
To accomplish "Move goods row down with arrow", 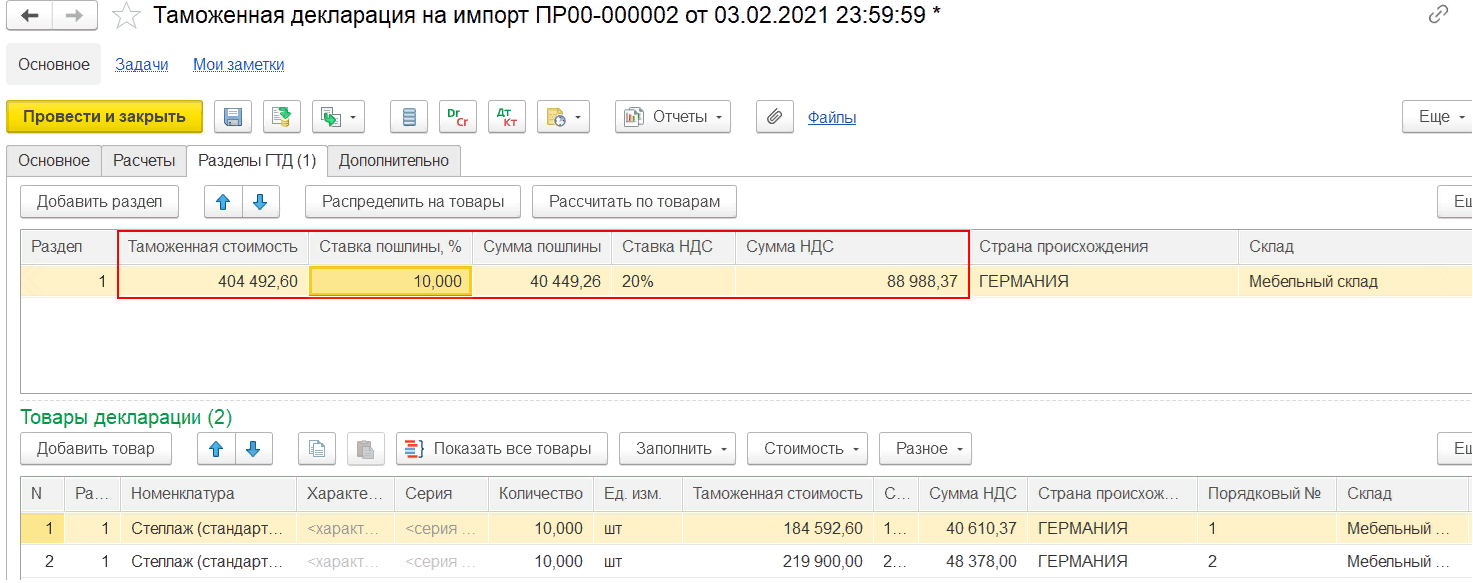I will coord(254,449).
